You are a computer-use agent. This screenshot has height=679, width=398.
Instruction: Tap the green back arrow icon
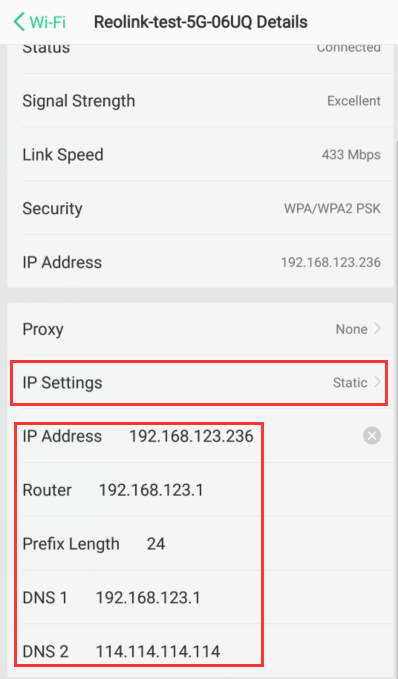tap(19, 21)
